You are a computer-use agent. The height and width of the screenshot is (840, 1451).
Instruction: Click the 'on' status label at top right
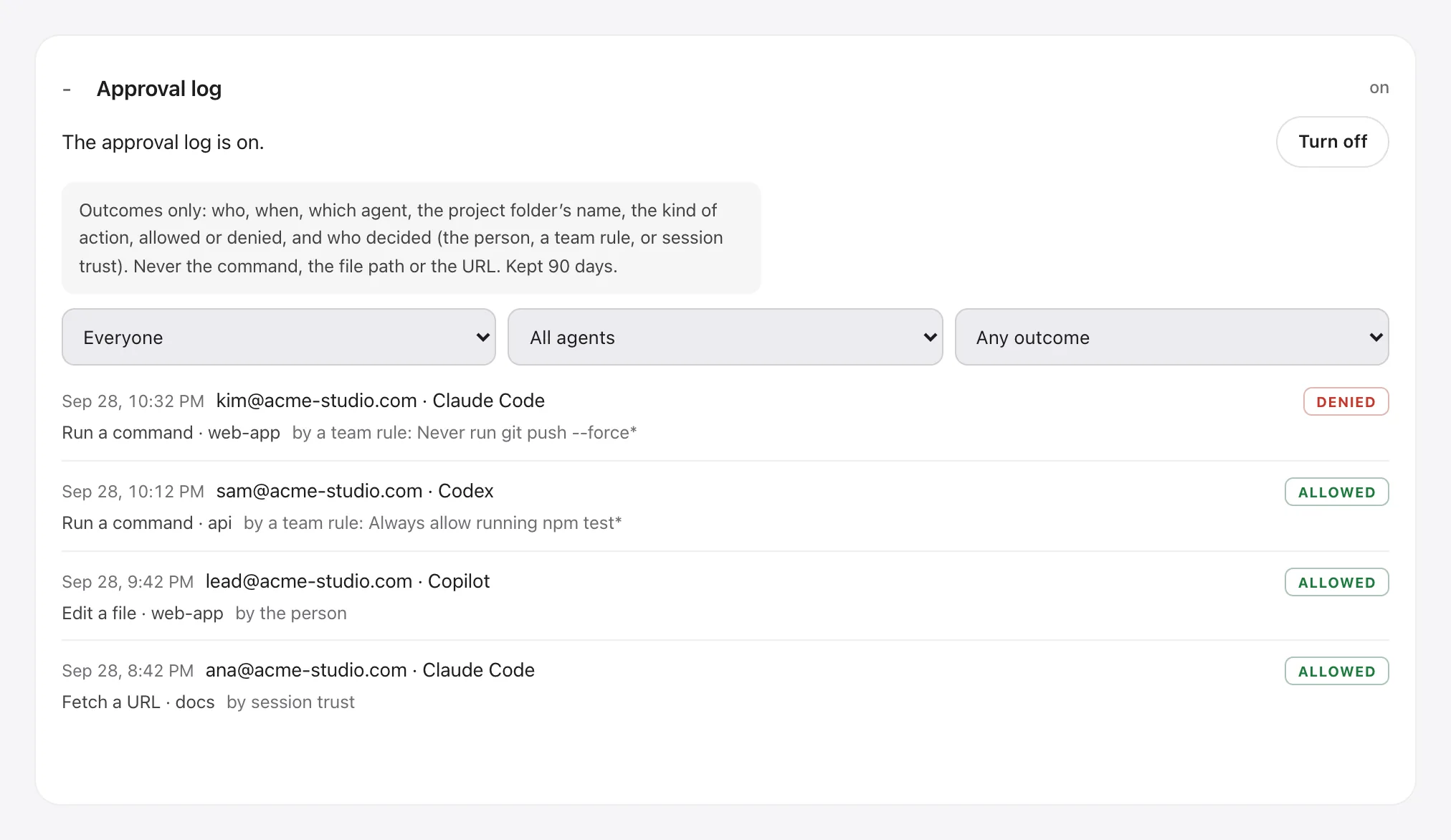tap(1379, 88)
